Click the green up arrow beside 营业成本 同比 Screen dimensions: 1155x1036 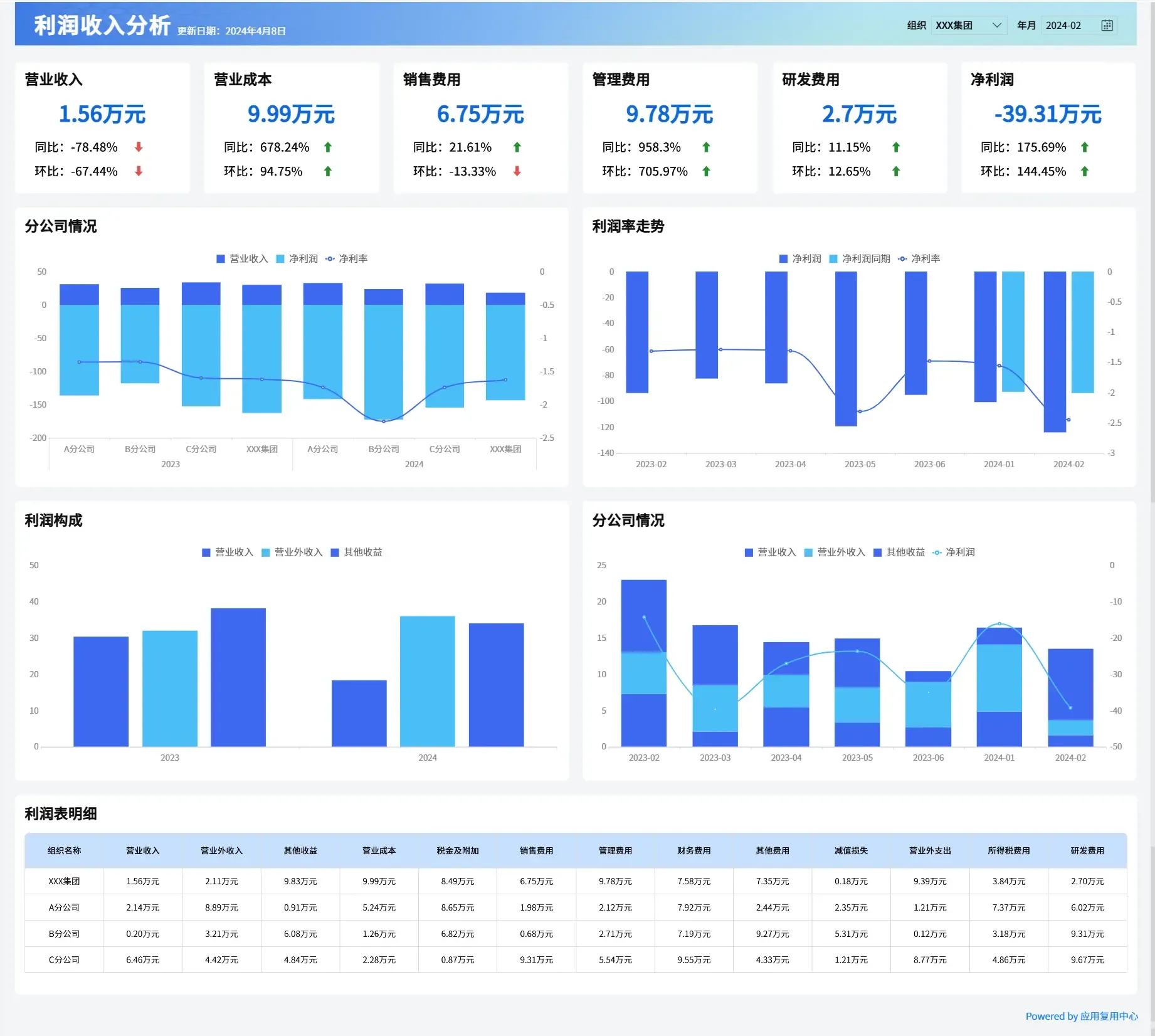point(327,147)
